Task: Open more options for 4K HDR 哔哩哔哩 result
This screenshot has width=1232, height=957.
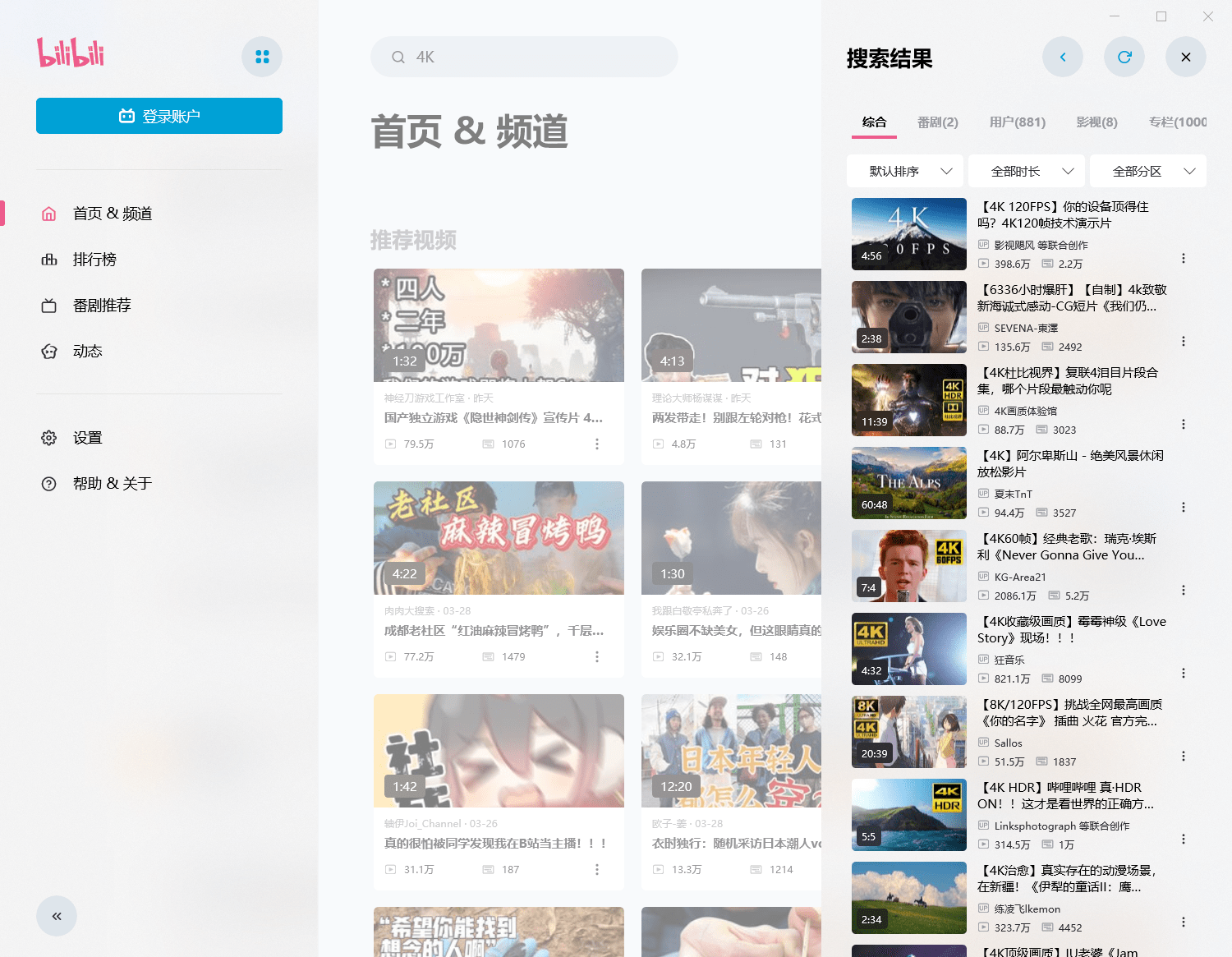Action: tap(1184, 839)
